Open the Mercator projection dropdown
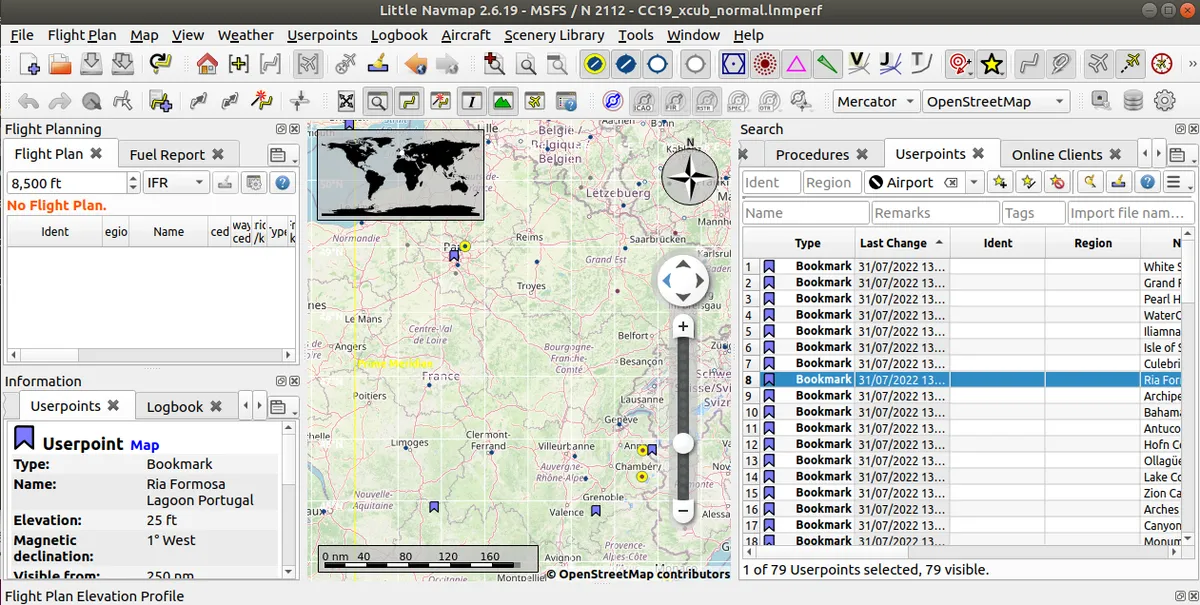This screenshot has width=1200, height=605. (x=876, y=101)
